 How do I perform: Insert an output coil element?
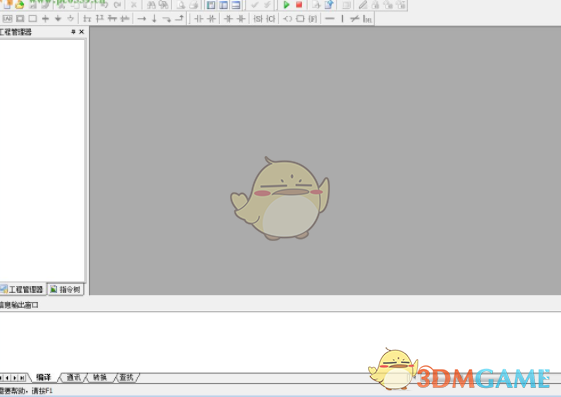(288, 19)
